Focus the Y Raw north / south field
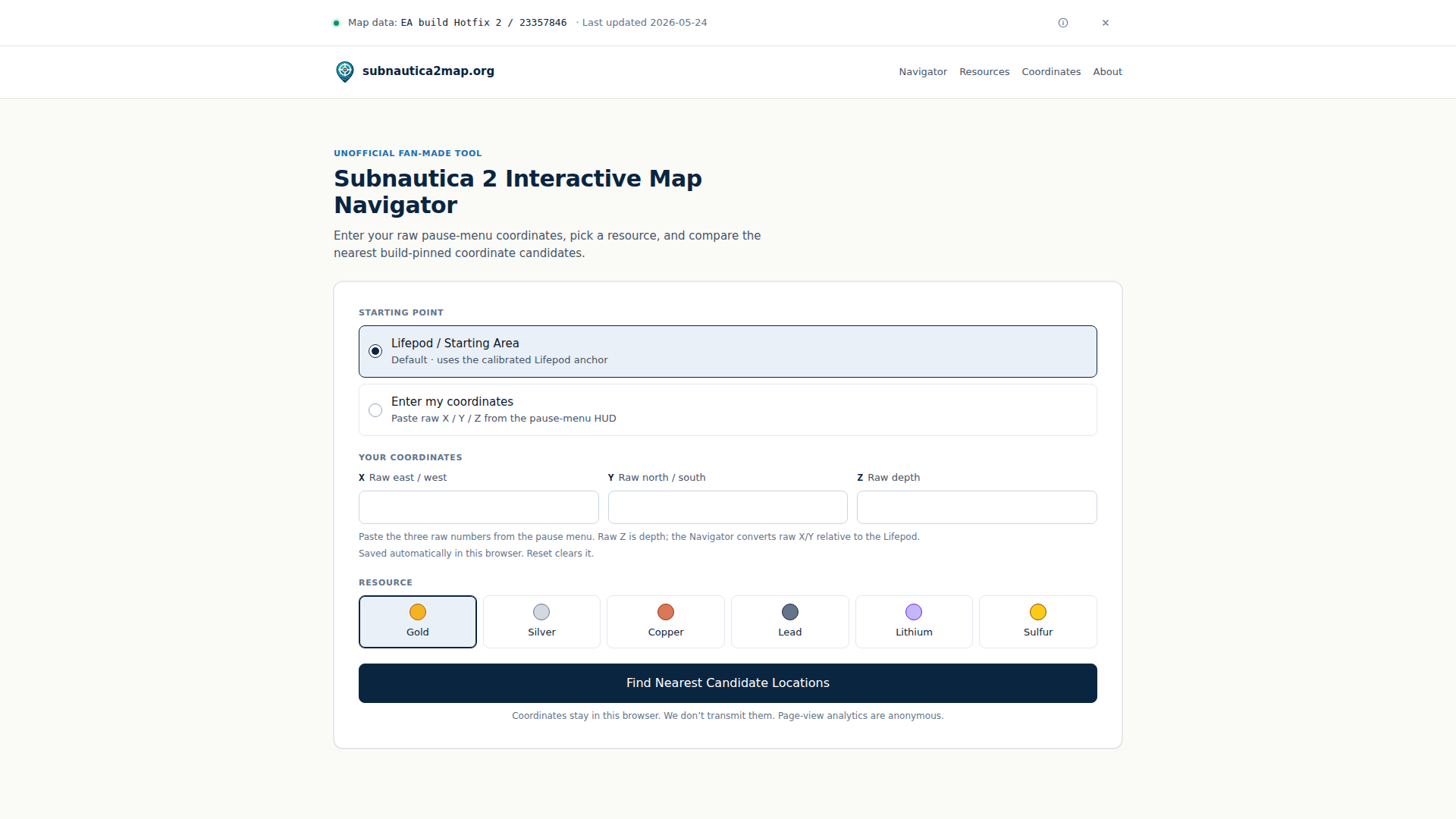This screenshot has height=819, width=1456. click(x=728, y=507)
